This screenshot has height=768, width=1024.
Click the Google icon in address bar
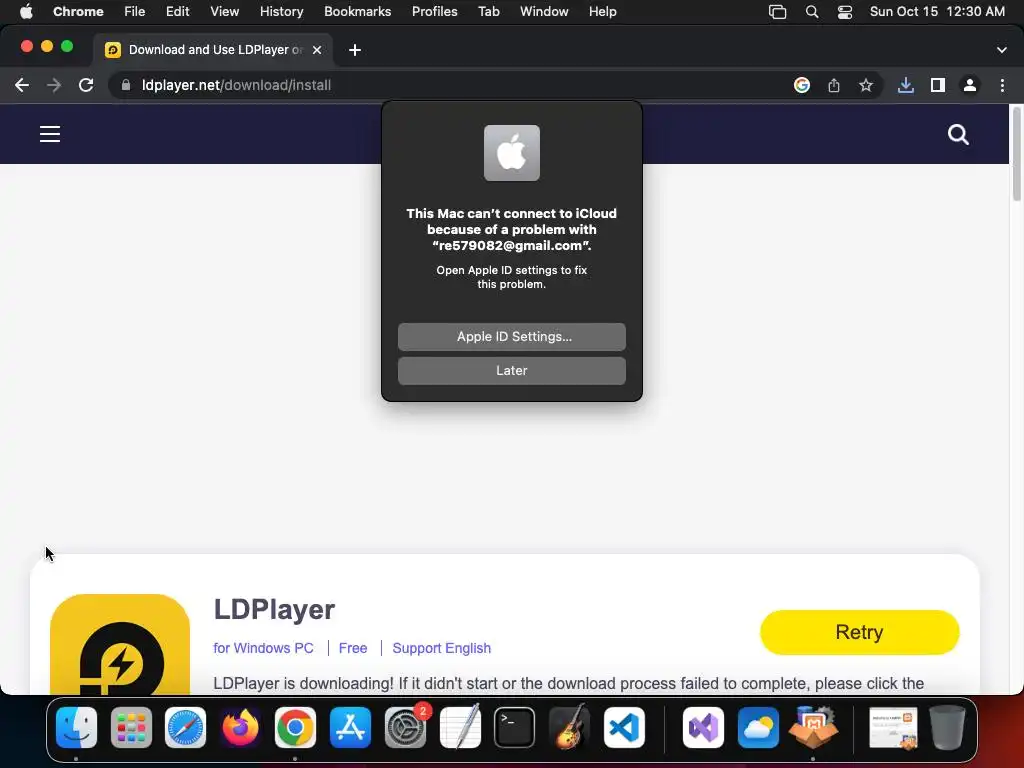(802, 85)
